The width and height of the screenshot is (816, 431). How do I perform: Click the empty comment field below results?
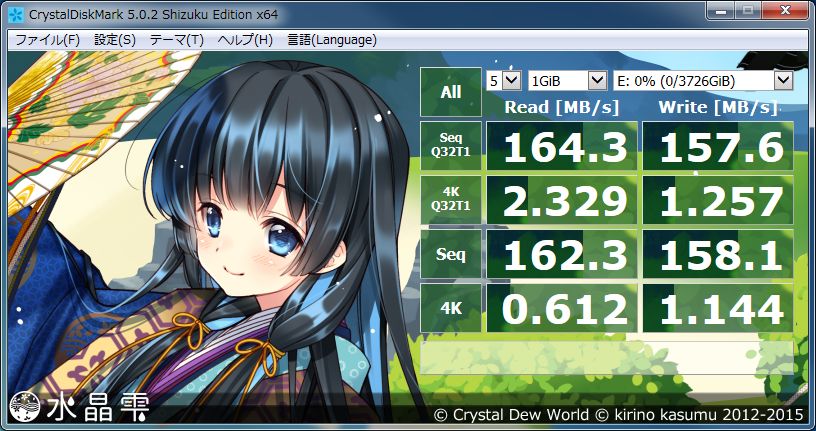[x=607, y=358]
